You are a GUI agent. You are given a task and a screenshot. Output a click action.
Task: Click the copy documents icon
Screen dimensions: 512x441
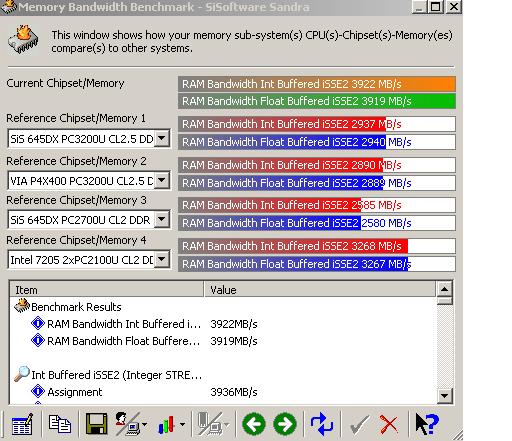pos(60,424)
